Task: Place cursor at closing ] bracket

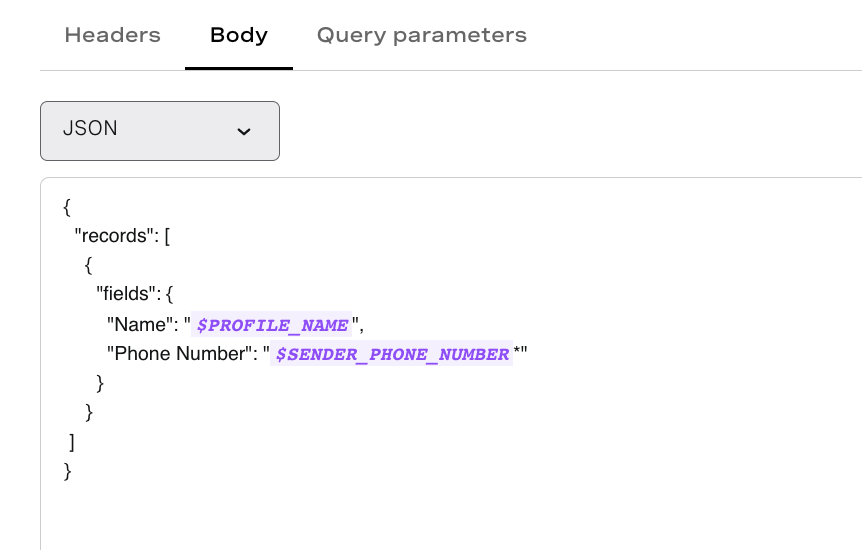Action: click(71, 442)
